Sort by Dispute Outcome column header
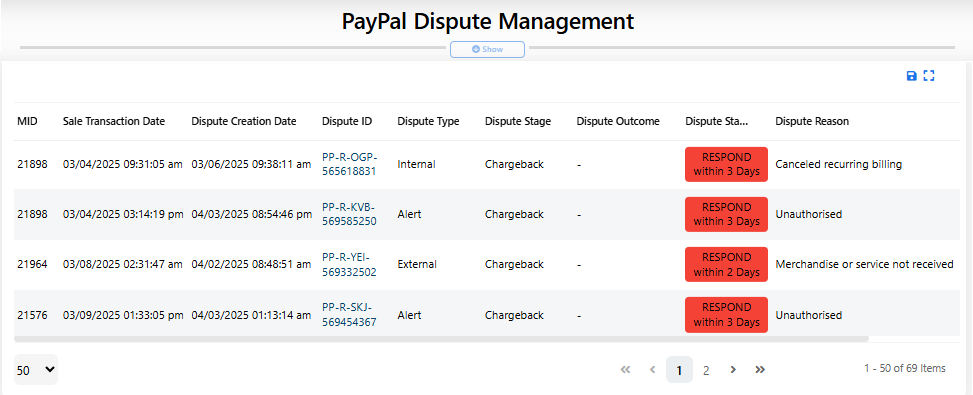This screenshot has height=395, width=973. [x=618, y=121]
